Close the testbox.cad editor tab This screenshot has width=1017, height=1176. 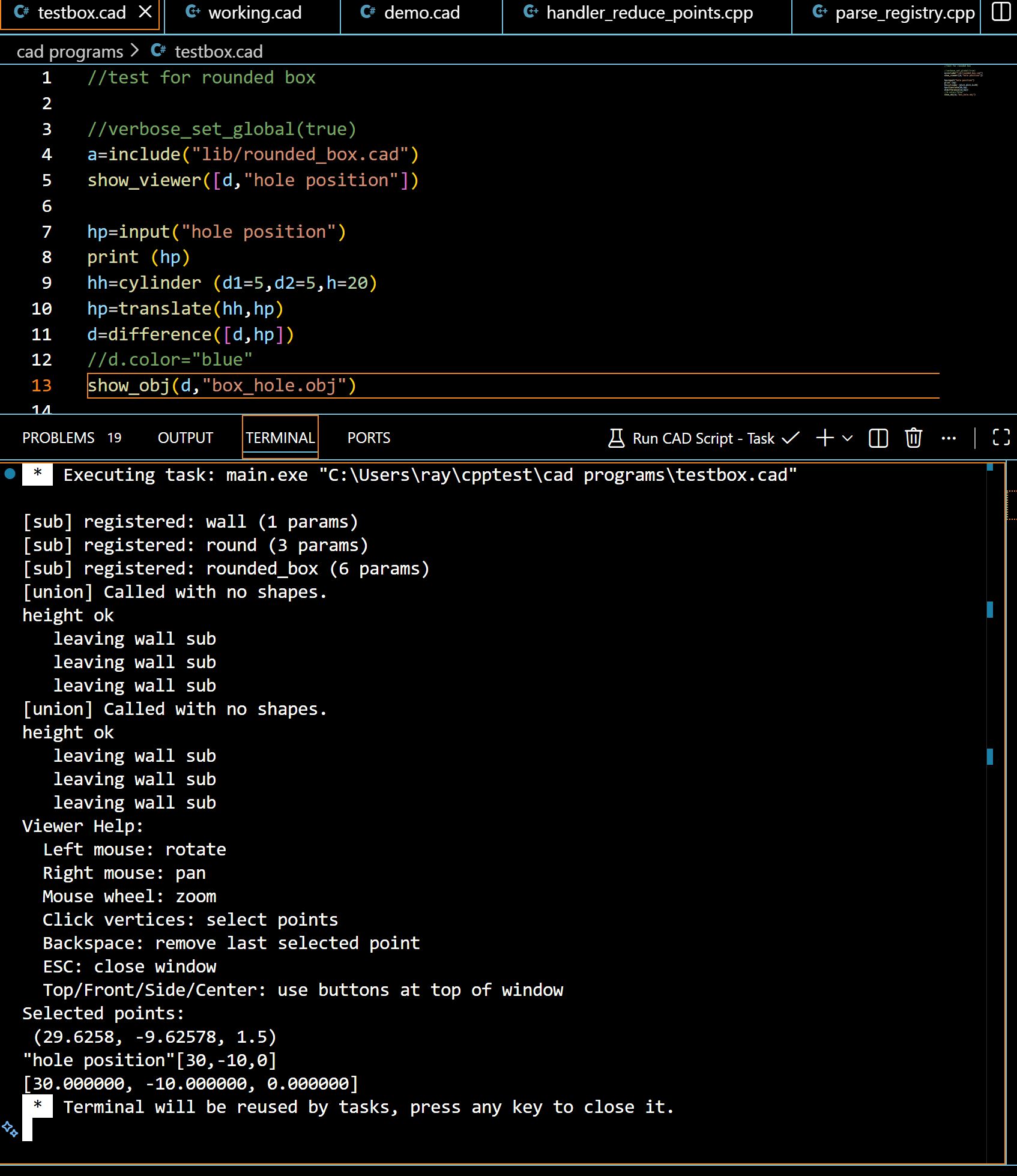[145, 13]
